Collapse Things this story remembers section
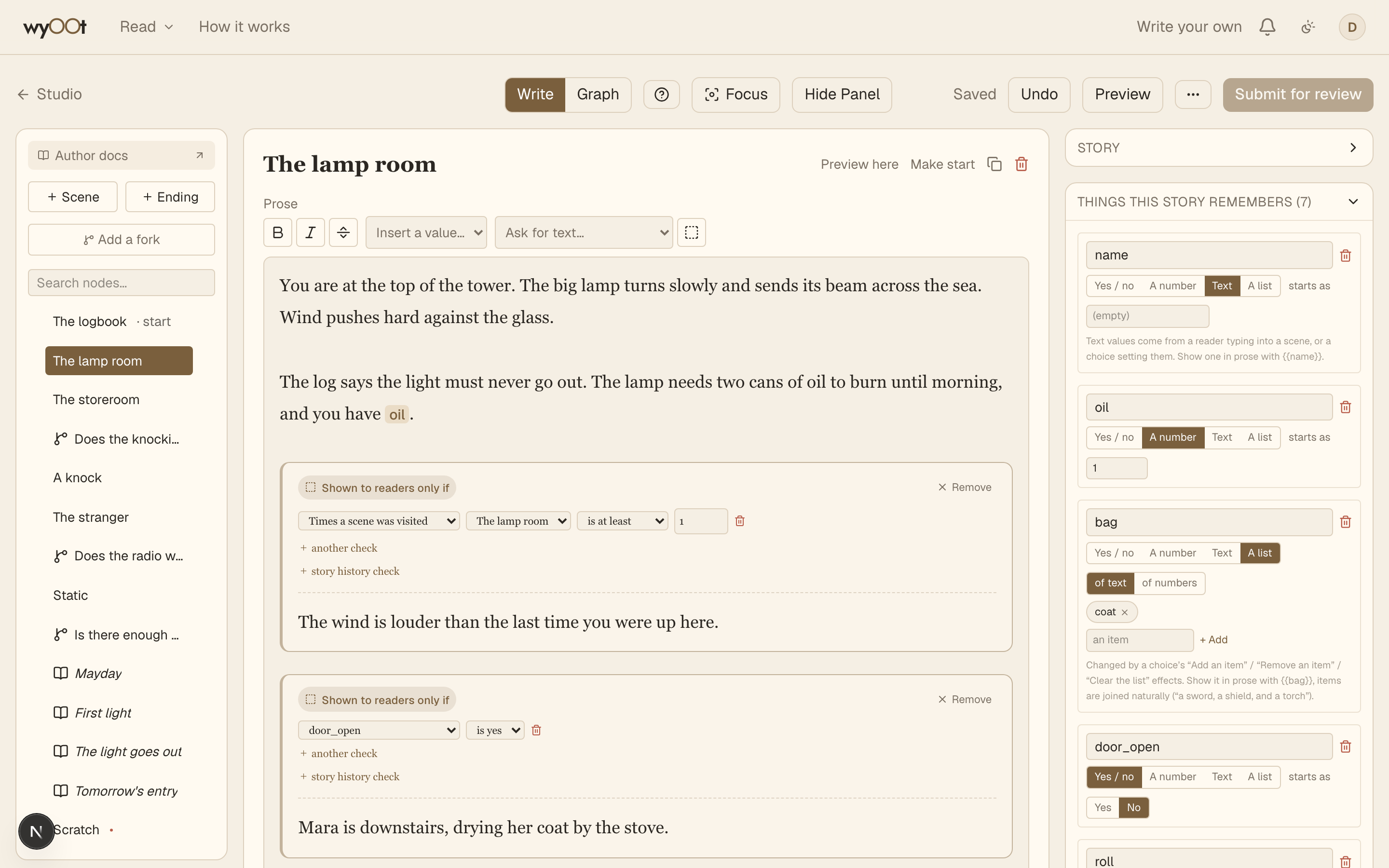 point(1219,202)
